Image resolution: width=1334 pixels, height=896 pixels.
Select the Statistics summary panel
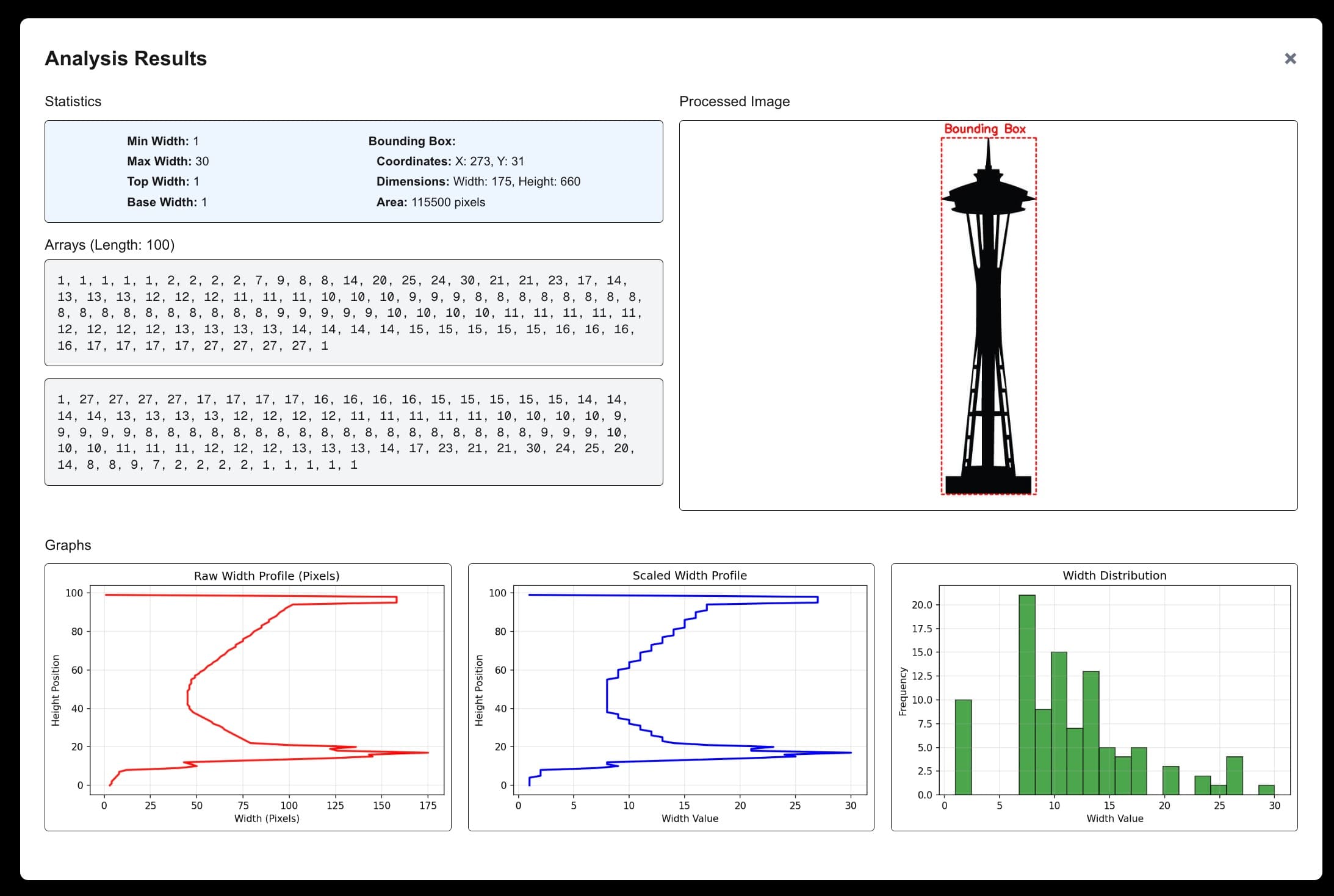pyautogui.click(x=354, y=171)
